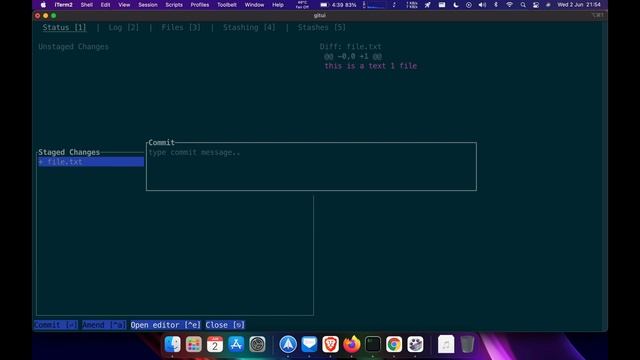Click the Unstaged Changes panel title
Image resolution: width=640 pixels, height=360 pixels.
click(x=73, y=47)
